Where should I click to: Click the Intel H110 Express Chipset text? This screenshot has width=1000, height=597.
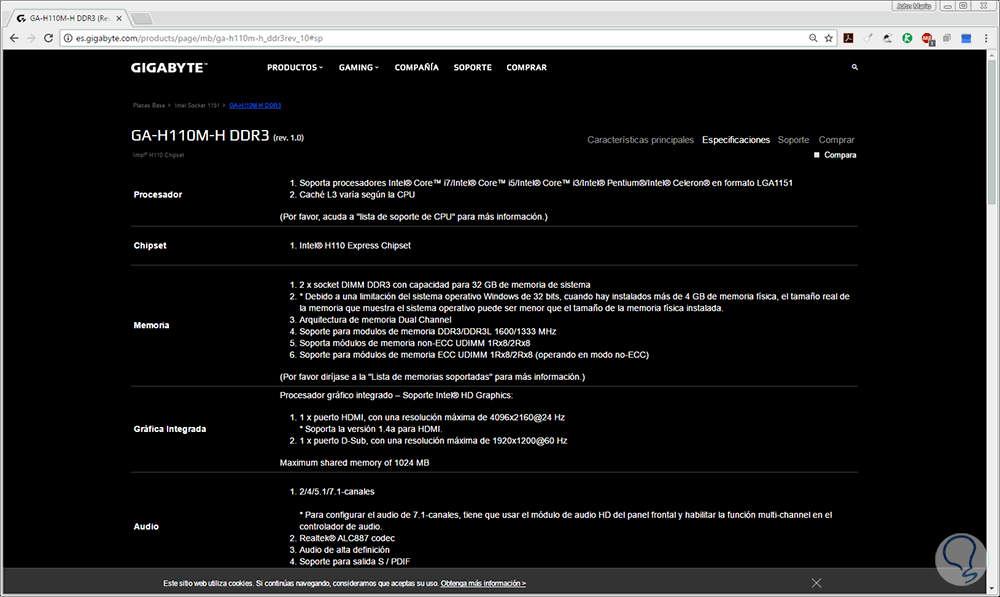pos(355,246)
